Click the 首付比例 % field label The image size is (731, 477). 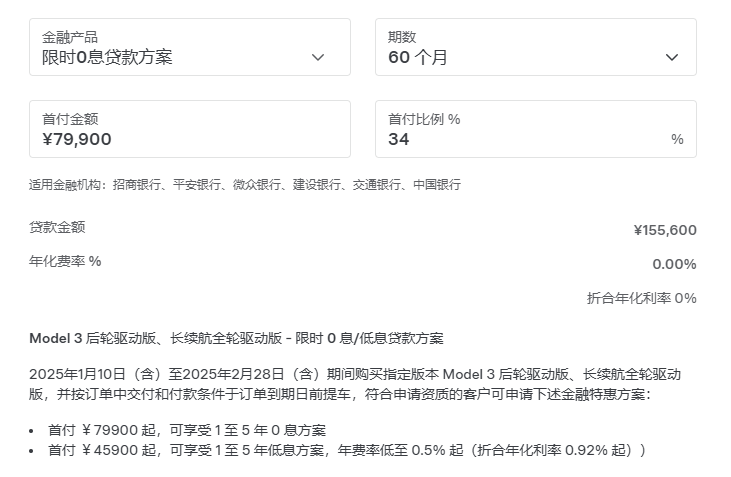[424, 119]
